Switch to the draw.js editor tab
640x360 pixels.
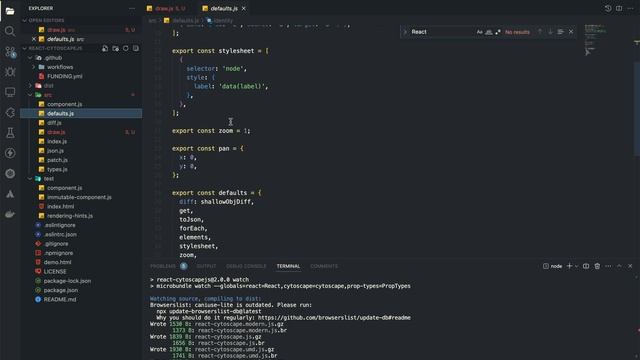click(x=166, y=8)
